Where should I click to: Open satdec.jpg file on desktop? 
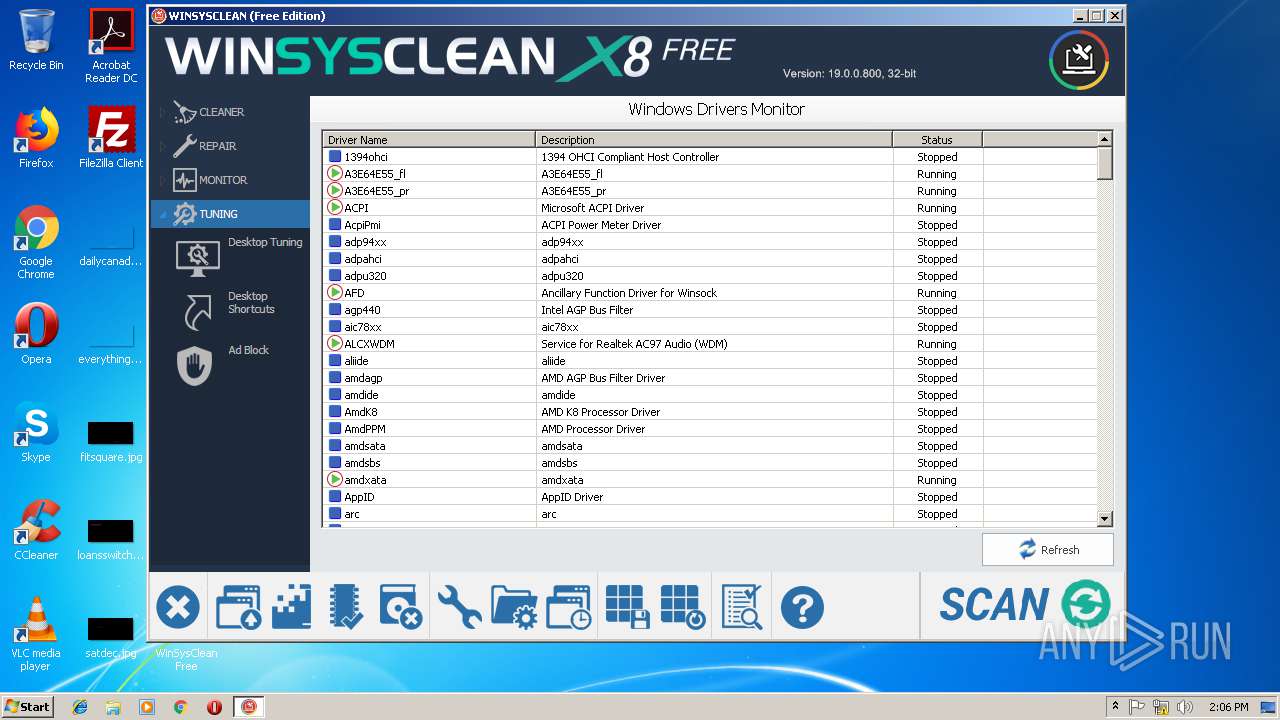[111, 638]
